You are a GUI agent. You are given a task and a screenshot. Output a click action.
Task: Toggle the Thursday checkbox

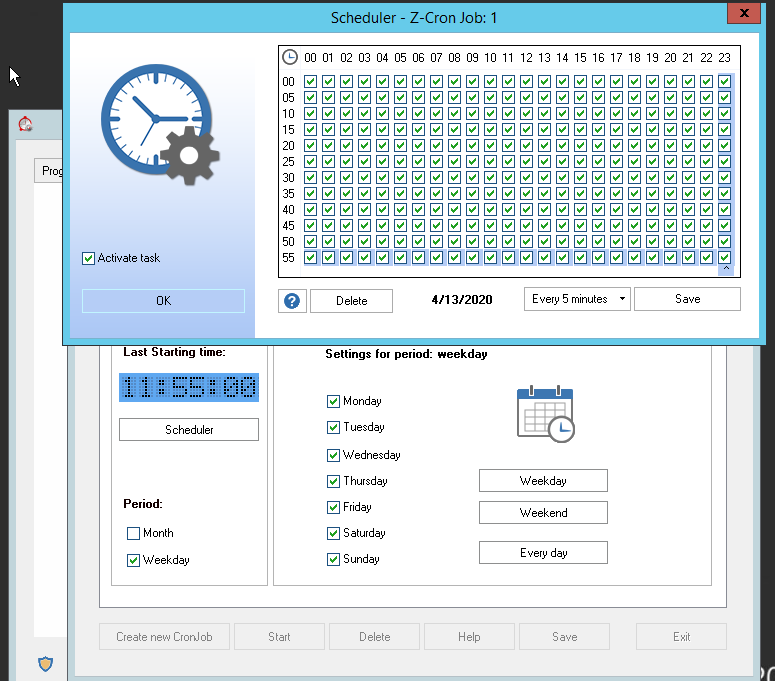[333, 481]
